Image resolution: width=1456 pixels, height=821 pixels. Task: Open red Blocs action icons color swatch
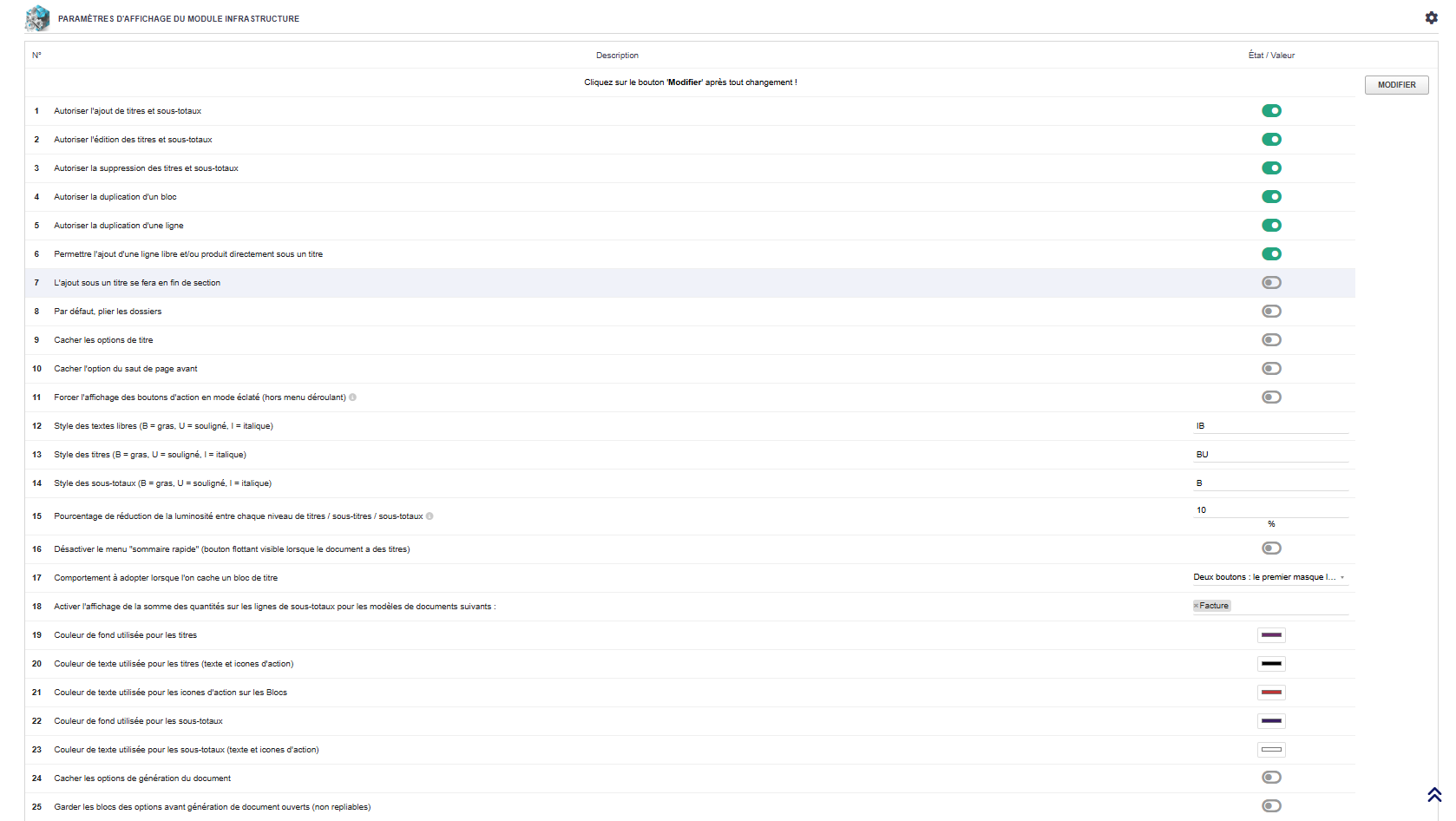(1271, 693)
